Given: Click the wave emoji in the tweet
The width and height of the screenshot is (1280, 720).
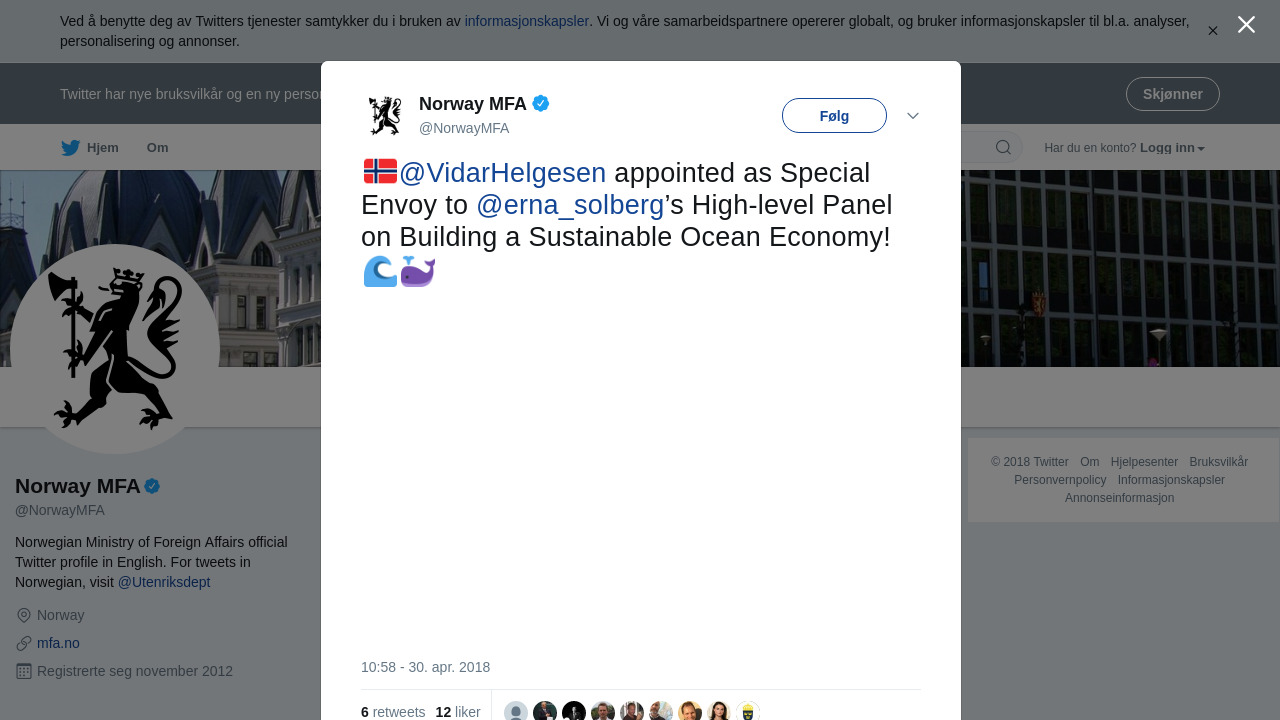Looking at the screenshot, I should pos(380,271).
